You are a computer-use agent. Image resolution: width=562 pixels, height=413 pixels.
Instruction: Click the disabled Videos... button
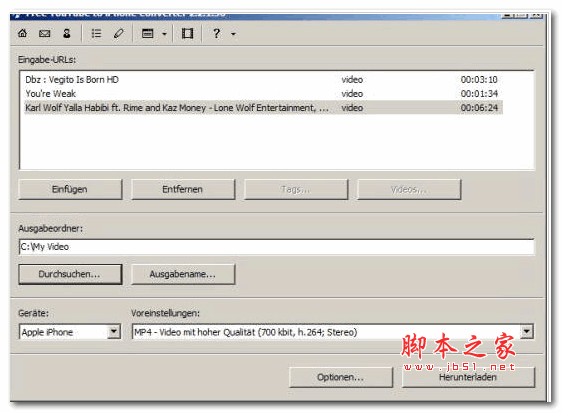[x=409, y=189]
